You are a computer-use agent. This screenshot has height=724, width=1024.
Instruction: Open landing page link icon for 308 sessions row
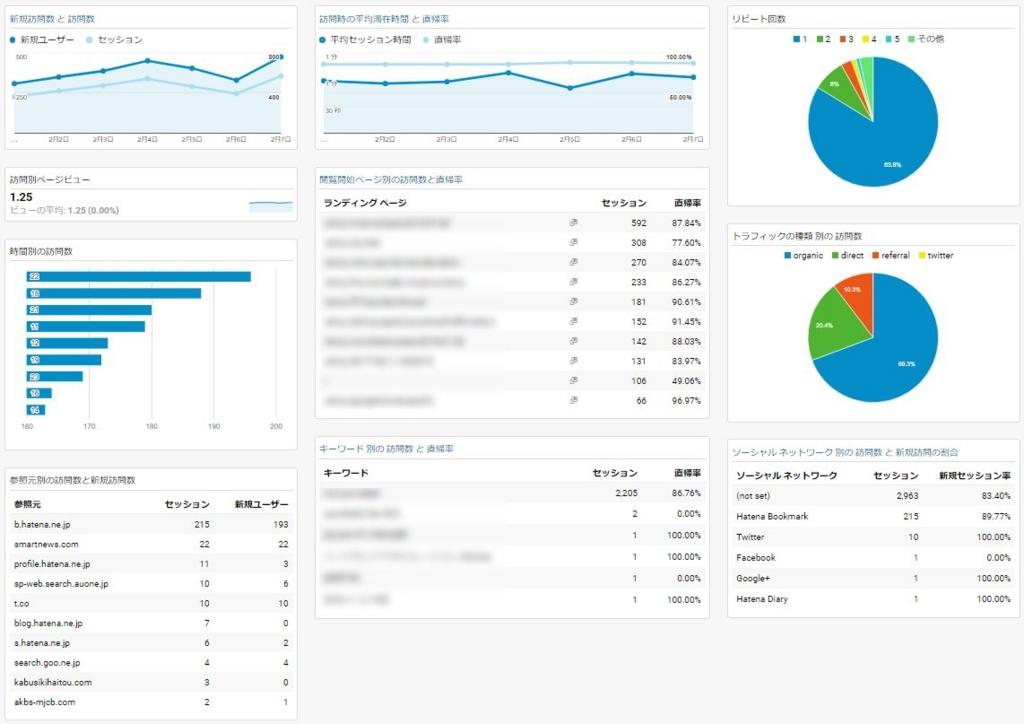pos(573,242)
